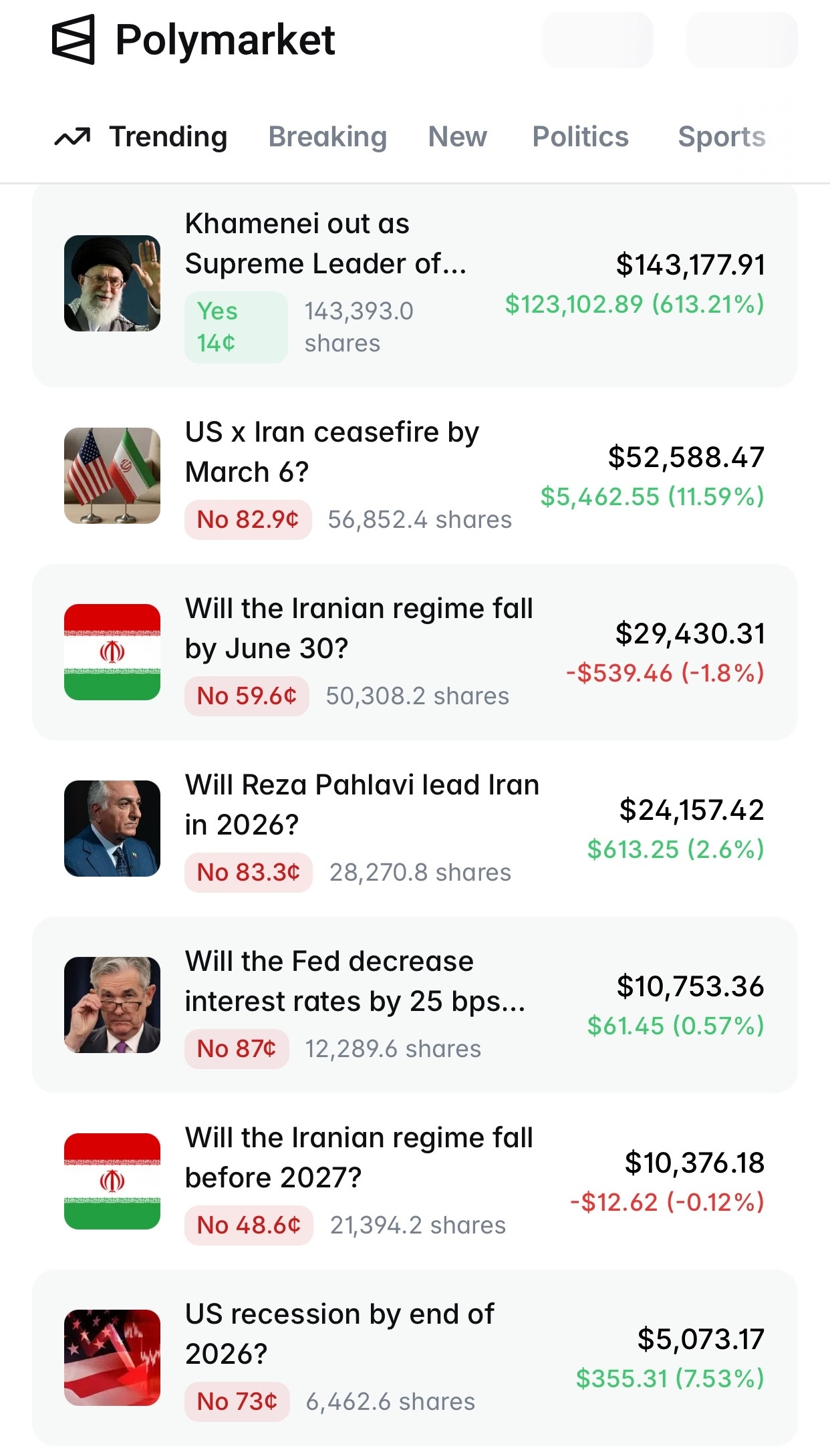Switch to the Breaking tab

(x=327, y=137)
